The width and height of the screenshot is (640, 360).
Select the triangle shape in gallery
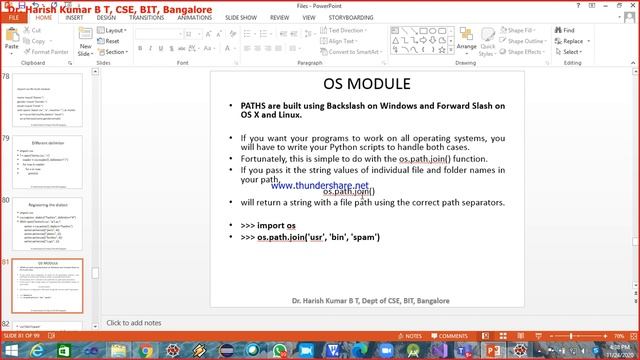coord(396,40)
